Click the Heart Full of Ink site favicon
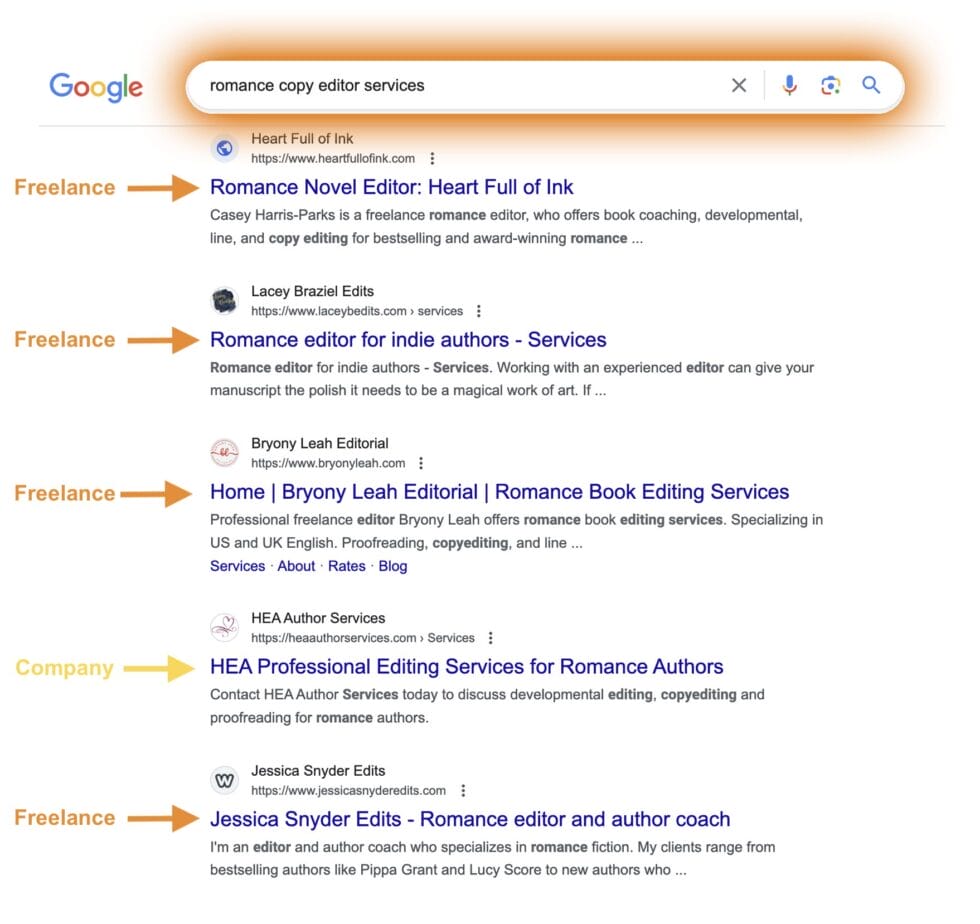This screenshot has width=980, height=924. click(x=224, y=148)
